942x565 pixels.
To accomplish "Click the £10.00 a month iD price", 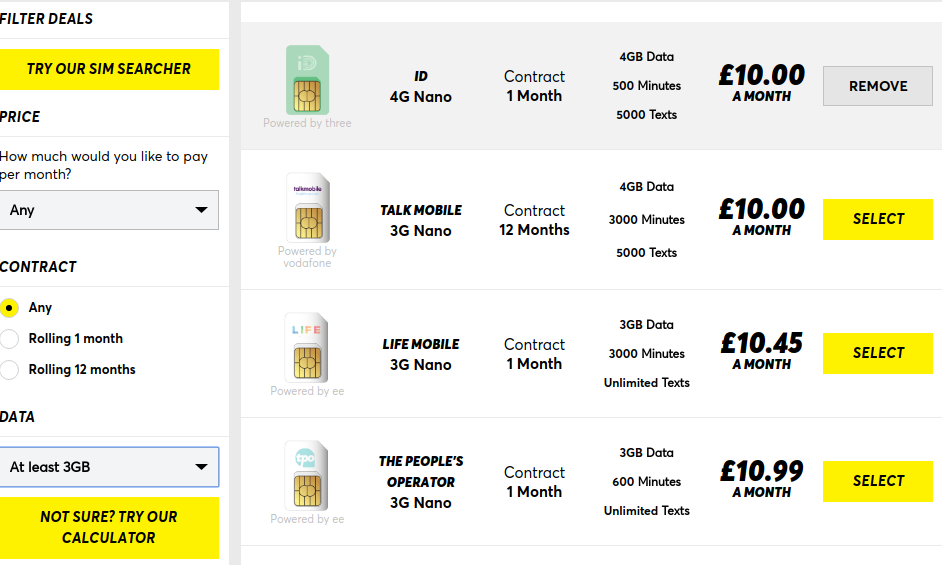I will 761,83.
